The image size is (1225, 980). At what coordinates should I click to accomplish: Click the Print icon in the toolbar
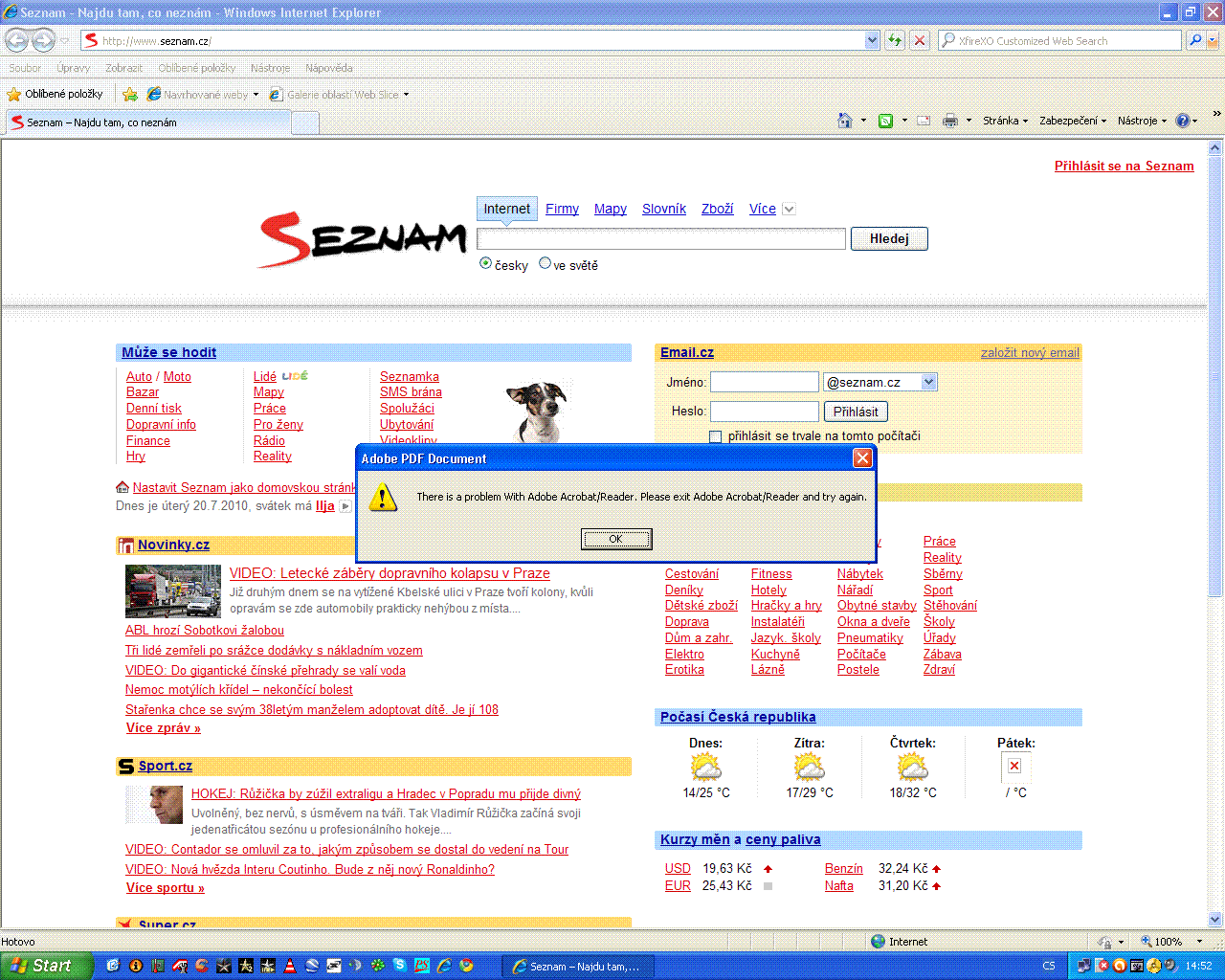(x=950, y=121)
